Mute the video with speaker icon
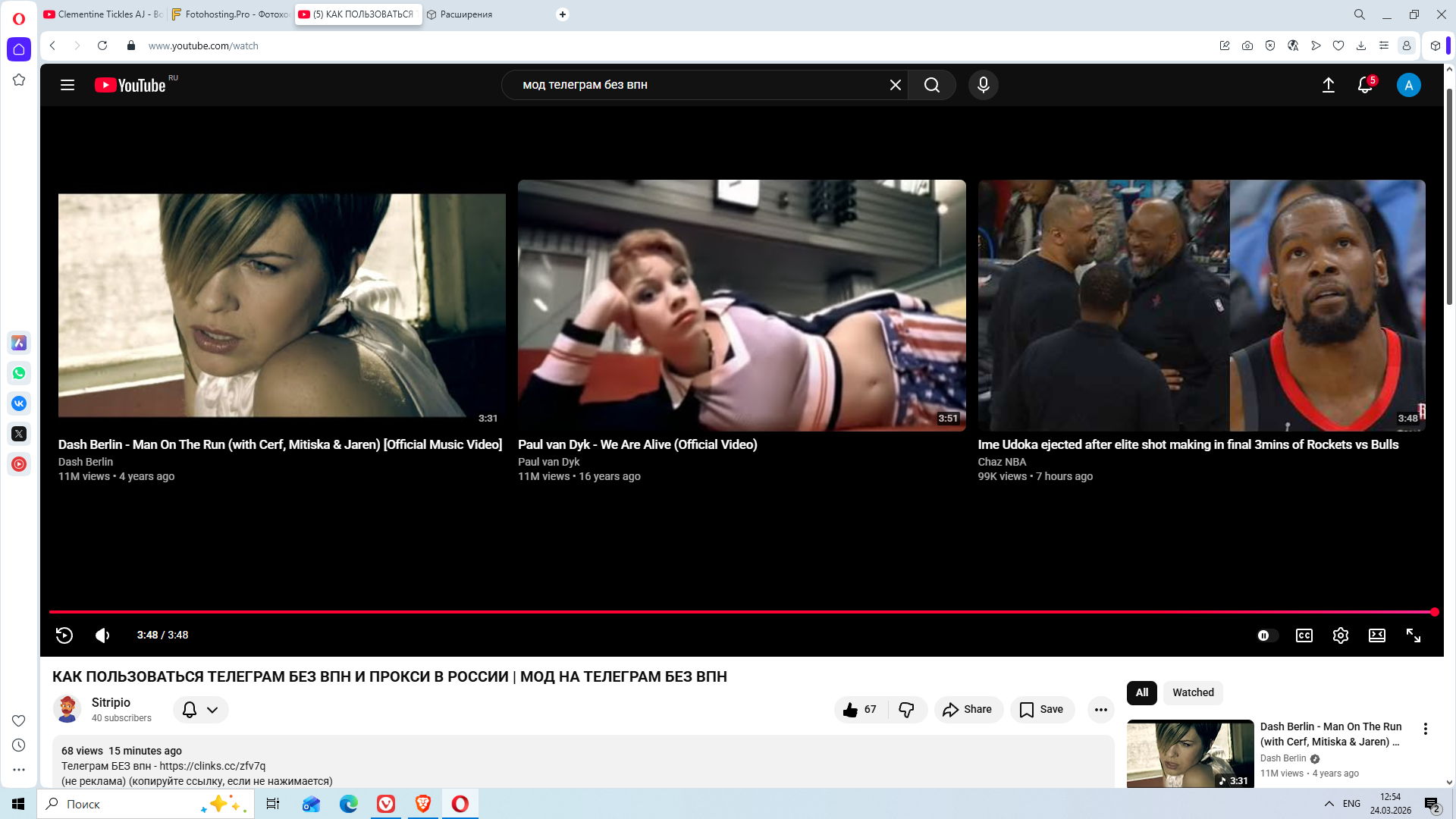This screenshot has width=1456, height=819. tap(102, 635)
